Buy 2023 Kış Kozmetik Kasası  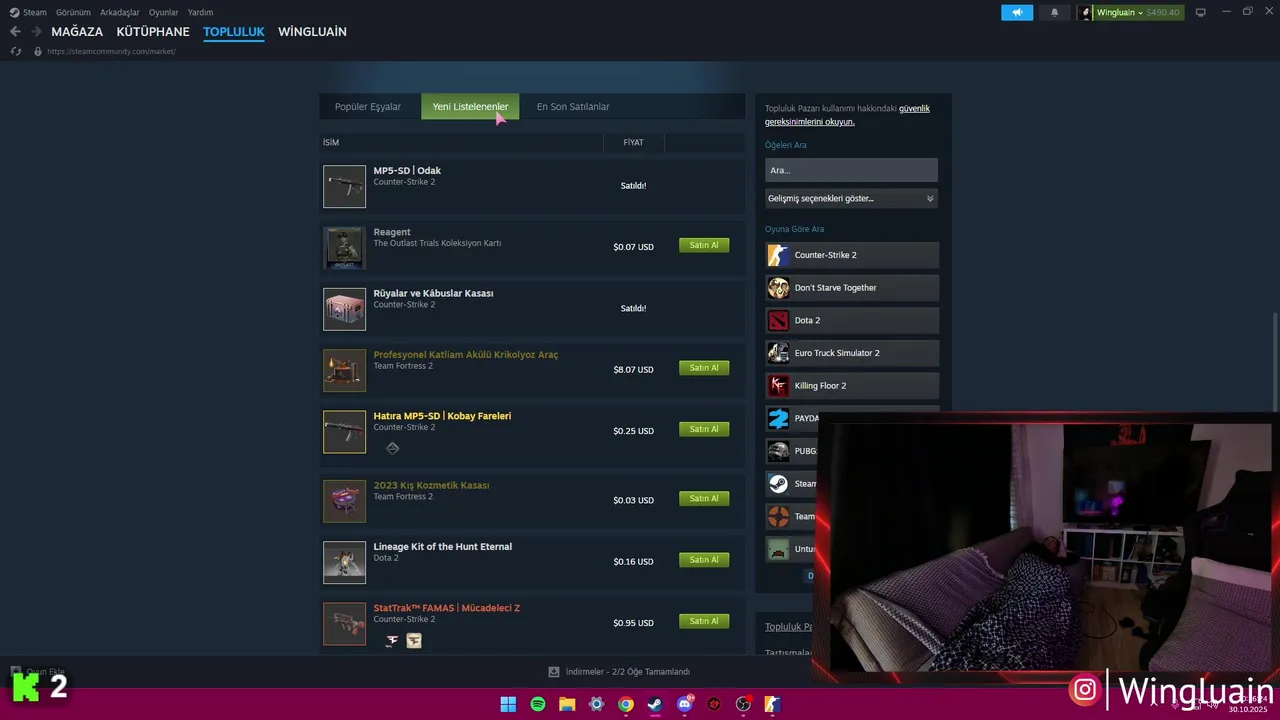click(704, 498)
